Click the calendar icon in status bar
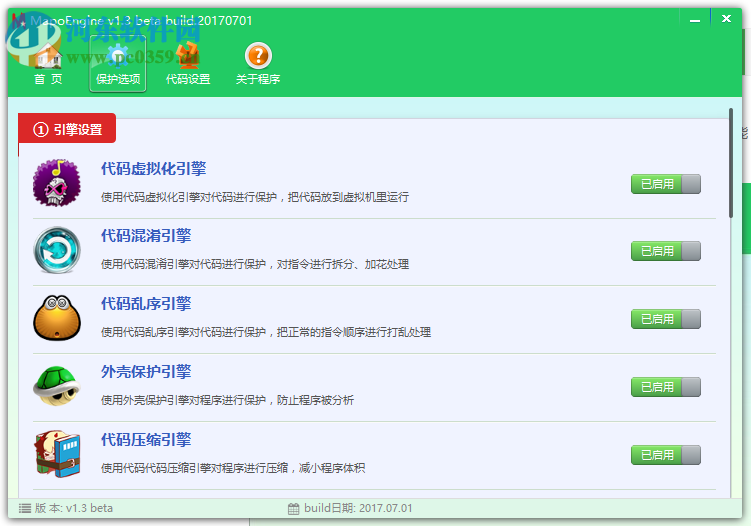This screenshot has height=526, width=751. point(294,509)
